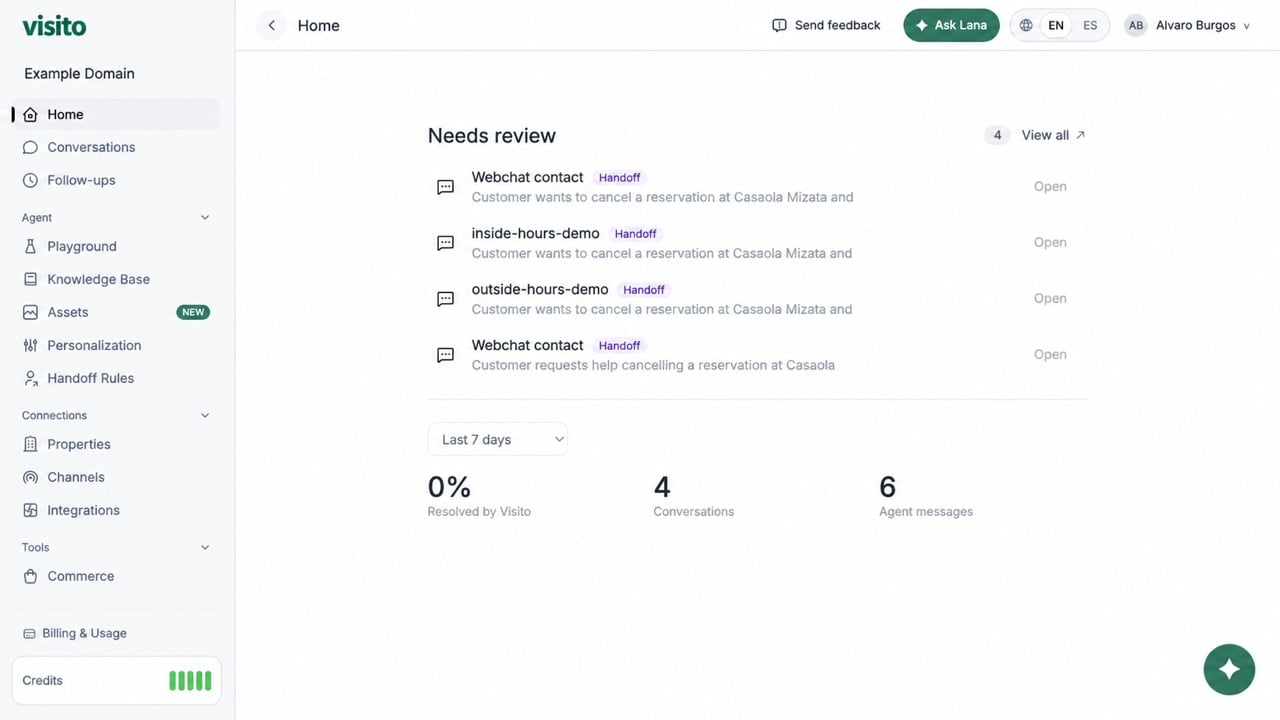This screenshot has width=1280, height=720.
Task: Click the arrow icon next to View all
Action: (1080, 135)
